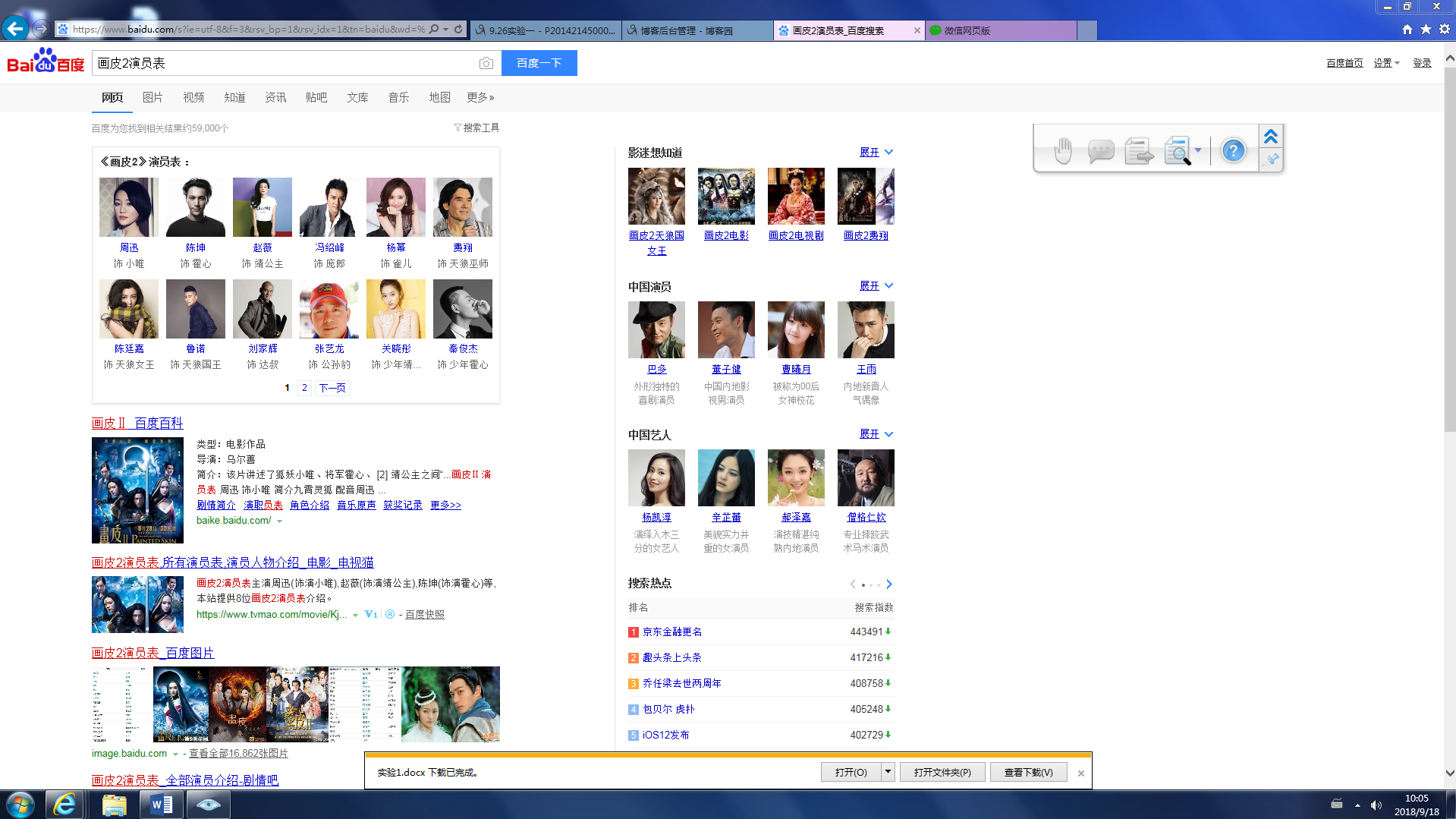Open the help question mark icon

1234,150
